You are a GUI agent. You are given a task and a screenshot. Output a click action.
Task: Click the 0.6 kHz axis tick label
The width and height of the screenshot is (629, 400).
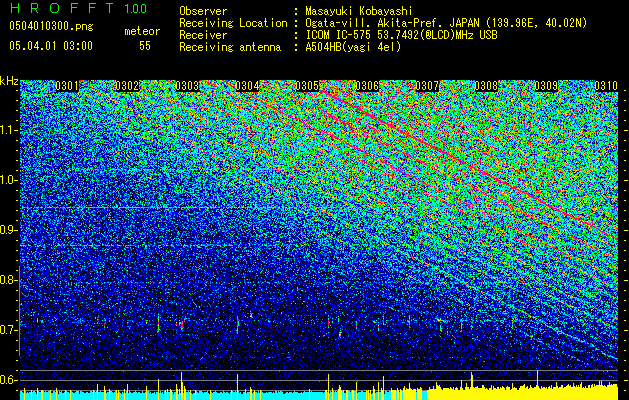pyautogui.click(x=9, y=380)
